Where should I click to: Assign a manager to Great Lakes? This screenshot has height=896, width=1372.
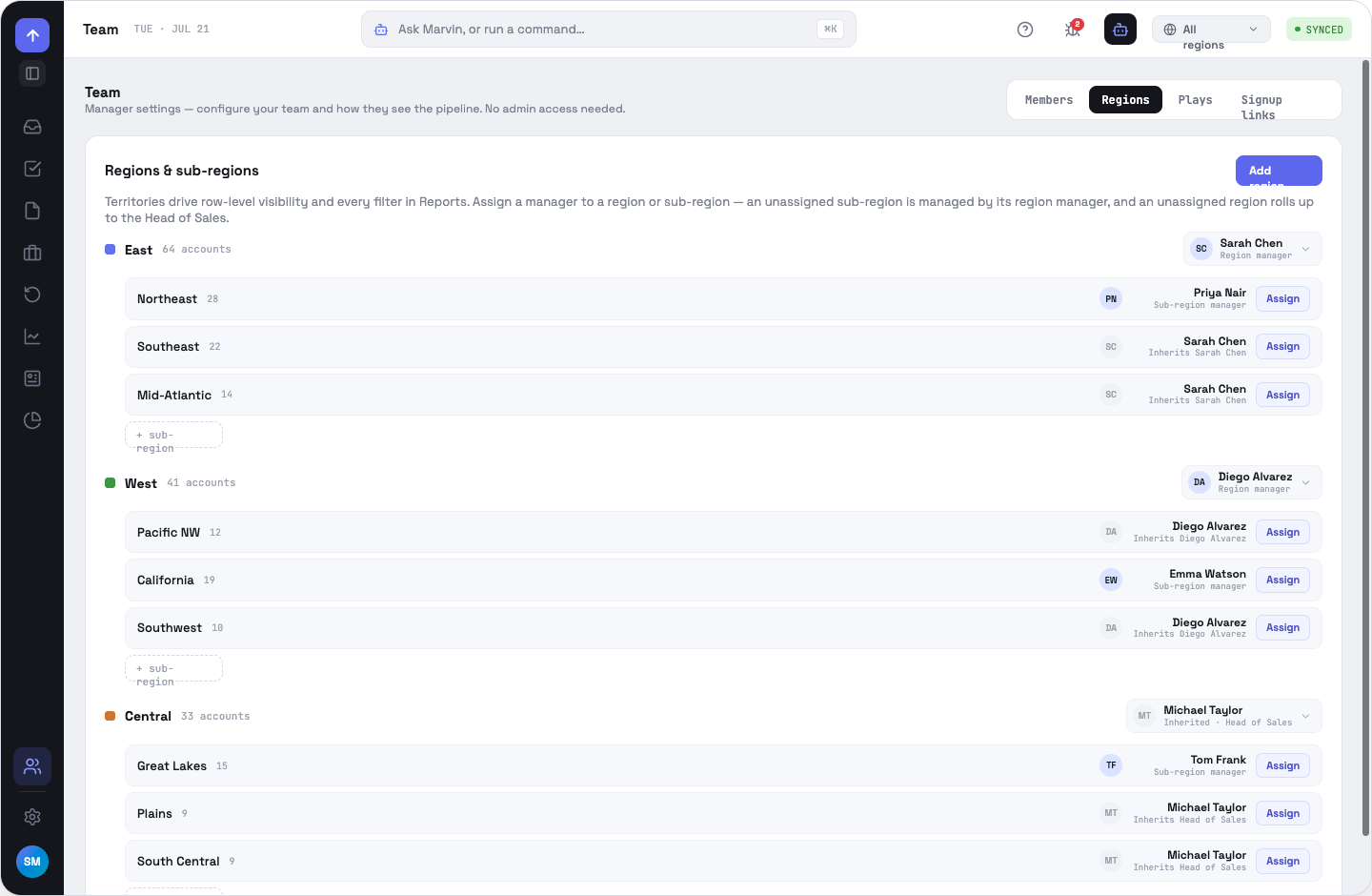1282,765
